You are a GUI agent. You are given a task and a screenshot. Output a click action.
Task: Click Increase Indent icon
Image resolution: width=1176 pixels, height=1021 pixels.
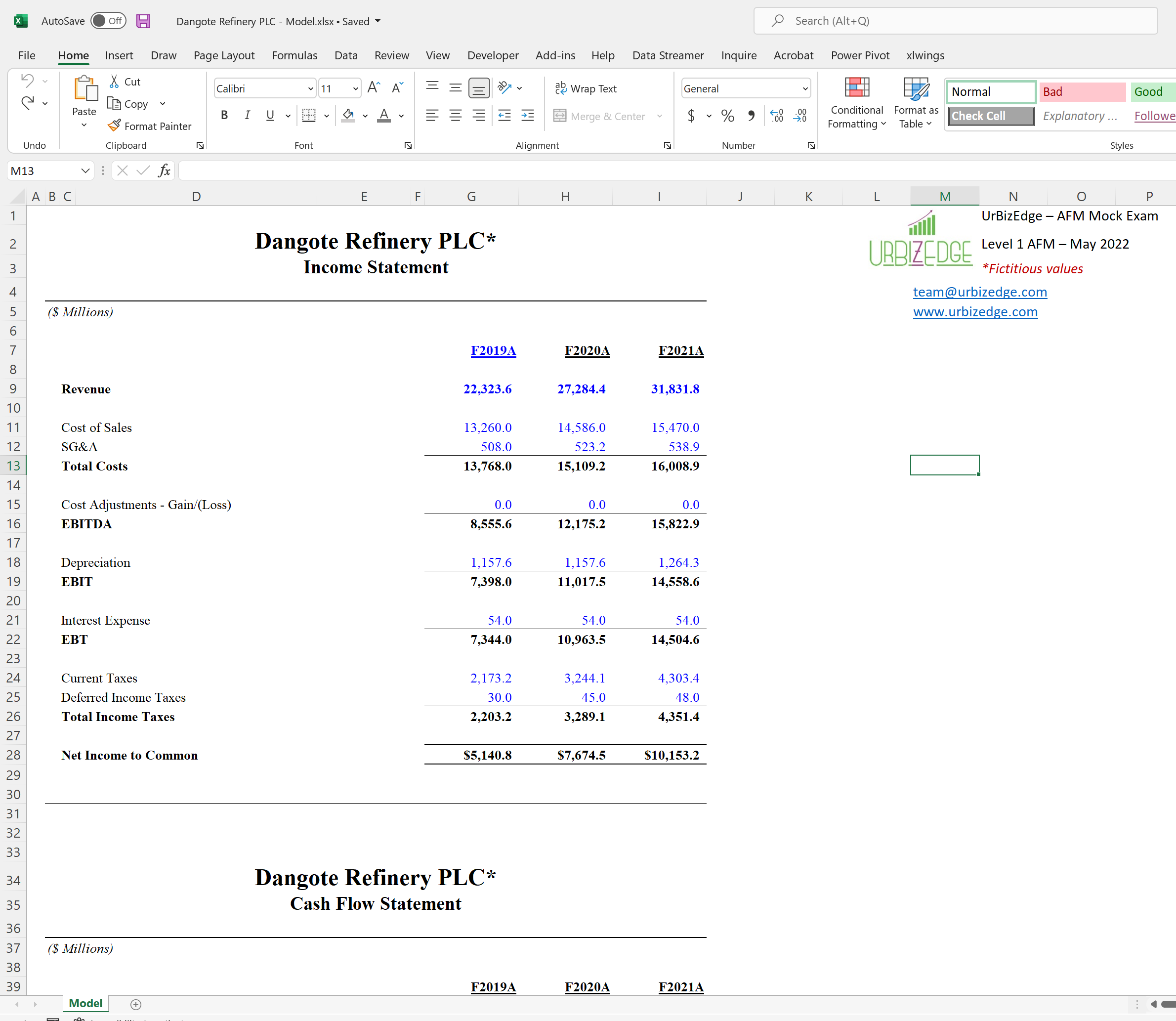click(x=528, y=116)
